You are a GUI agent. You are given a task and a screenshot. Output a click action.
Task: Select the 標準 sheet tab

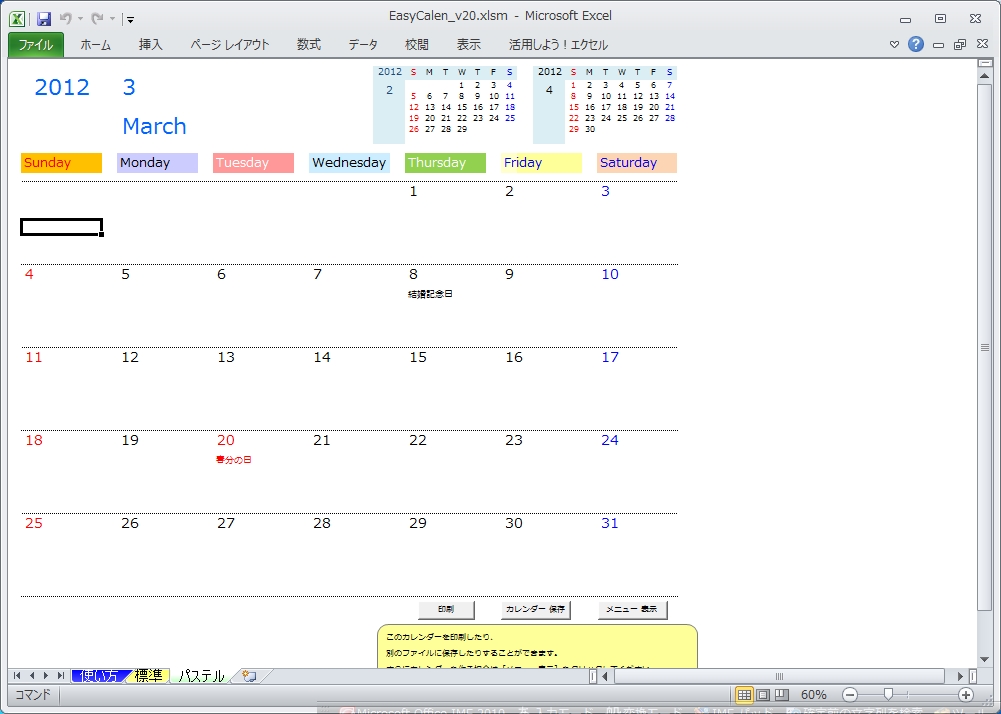(x=148, y=676)
